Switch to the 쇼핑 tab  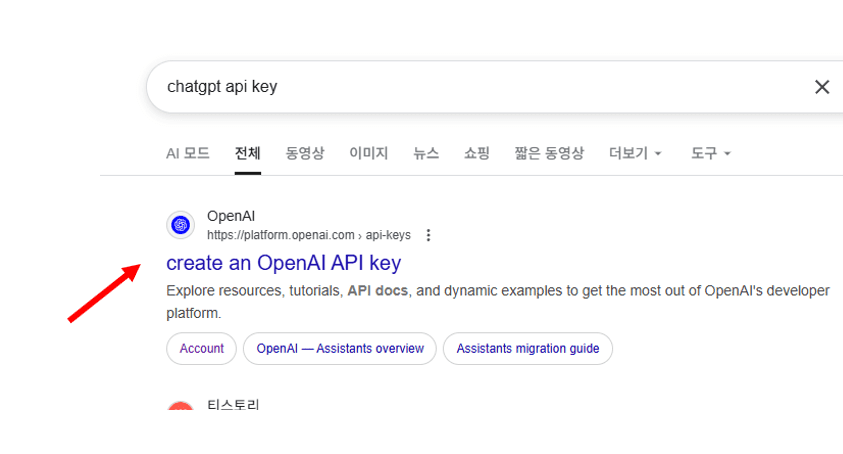477,153
